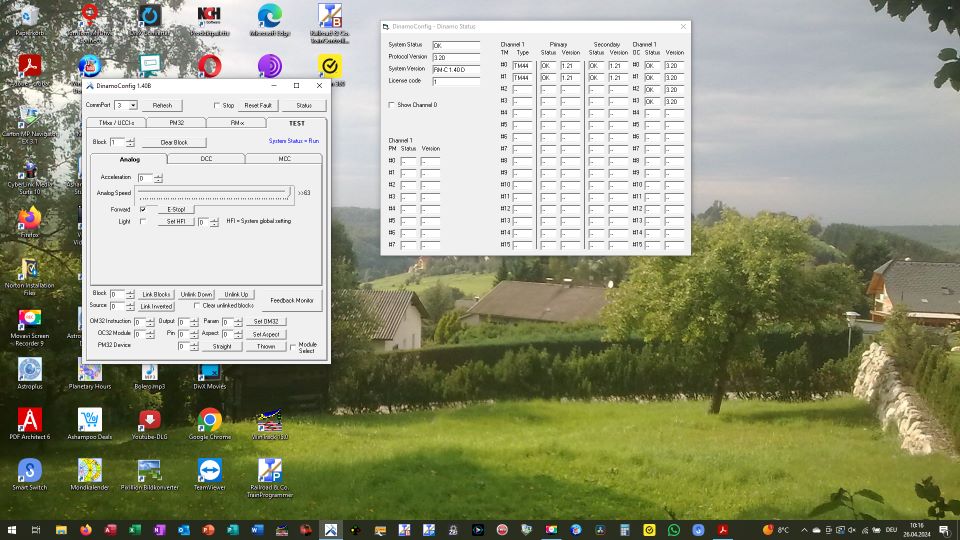Tick the Clear unlinked blocks checkbox
960x540 pixels.
pos(197,305)
